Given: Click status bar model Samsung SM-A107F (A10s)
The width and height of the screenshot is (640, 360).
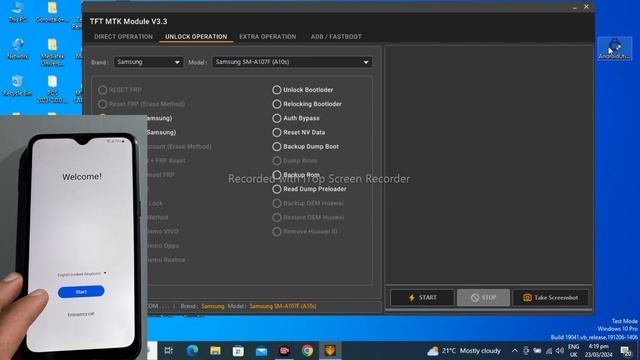Looking at the screenshot, I should pos(283,306).
